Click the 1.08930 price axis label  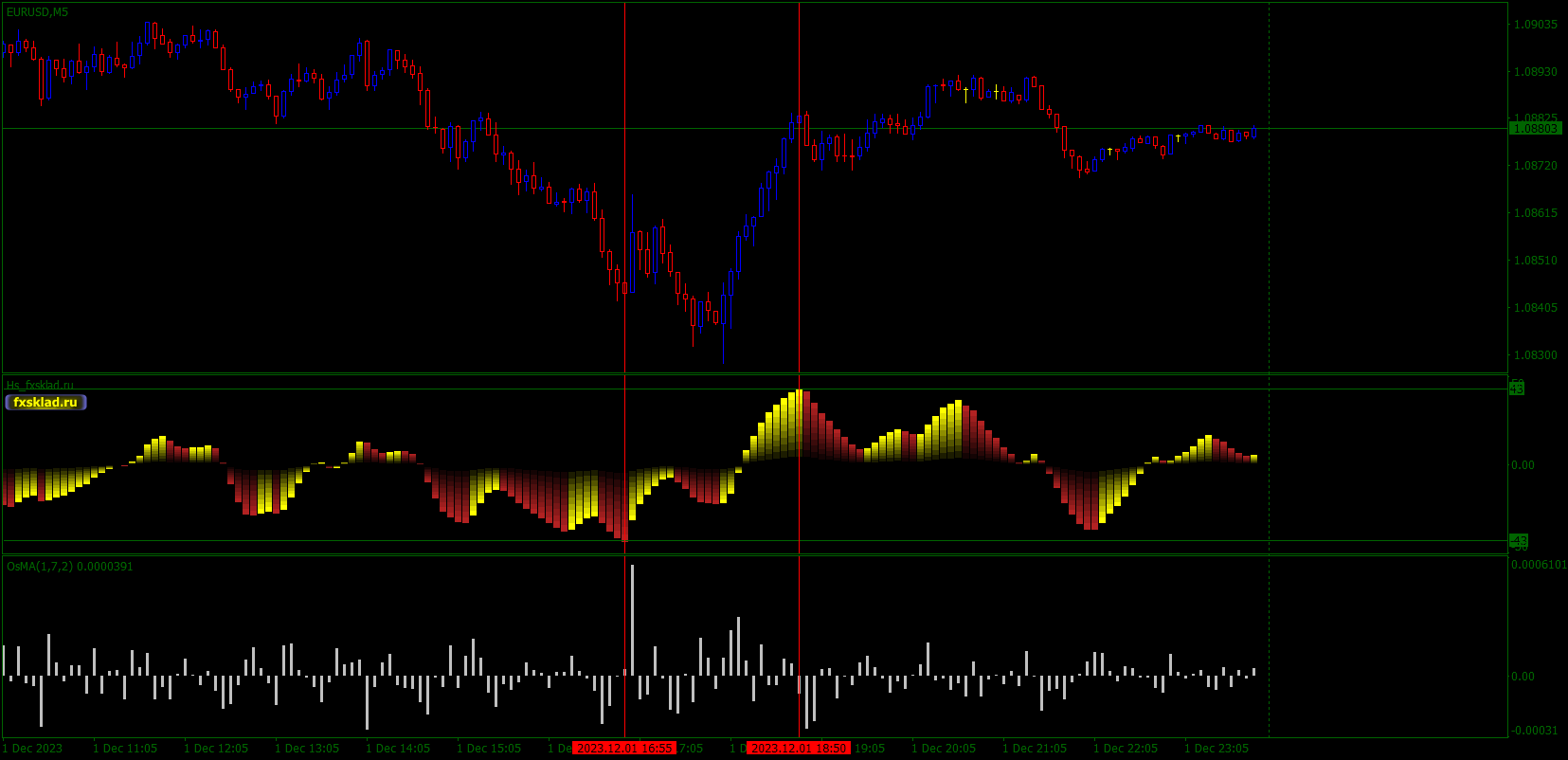1535,72
